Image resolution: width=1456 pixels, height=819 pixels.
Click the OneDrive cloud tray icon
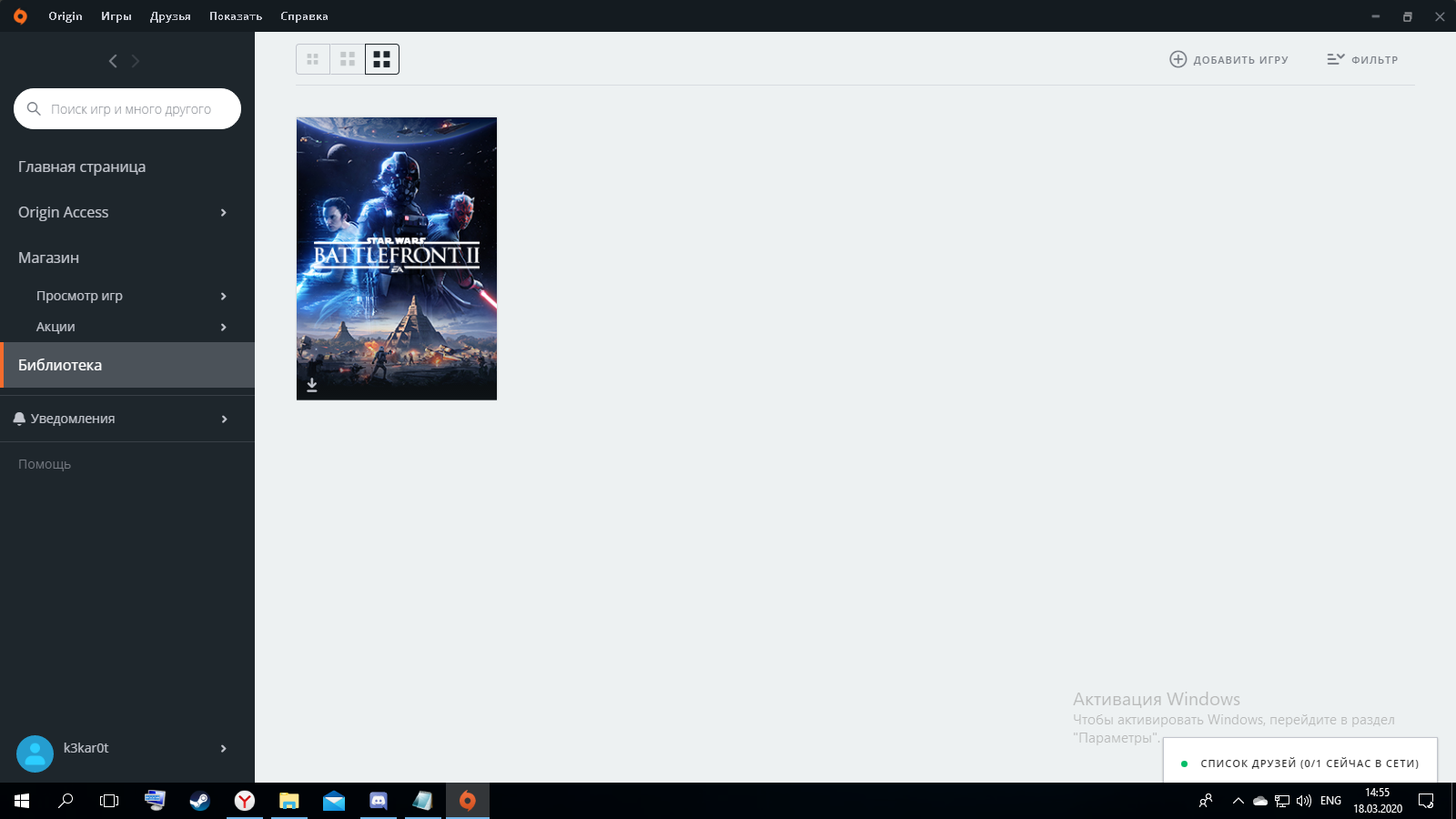(x=1260, y=801)
